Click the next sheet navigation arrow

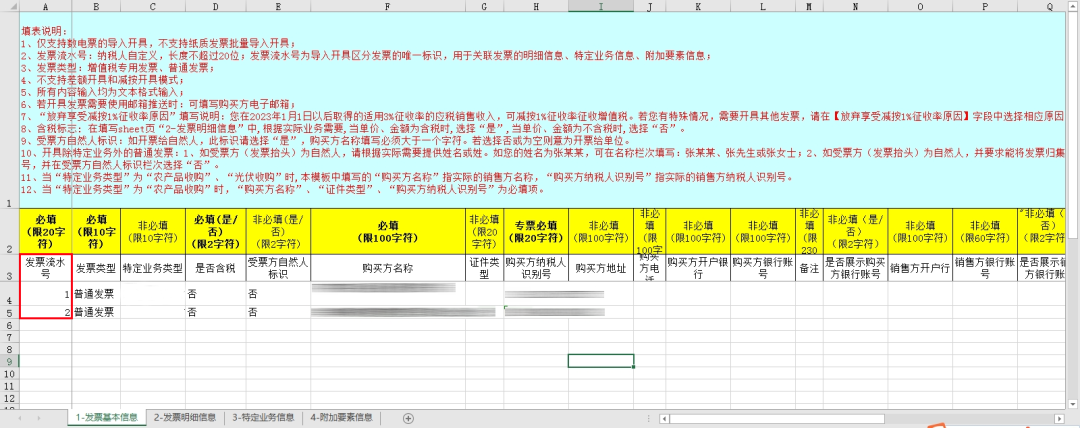(40, 418)
